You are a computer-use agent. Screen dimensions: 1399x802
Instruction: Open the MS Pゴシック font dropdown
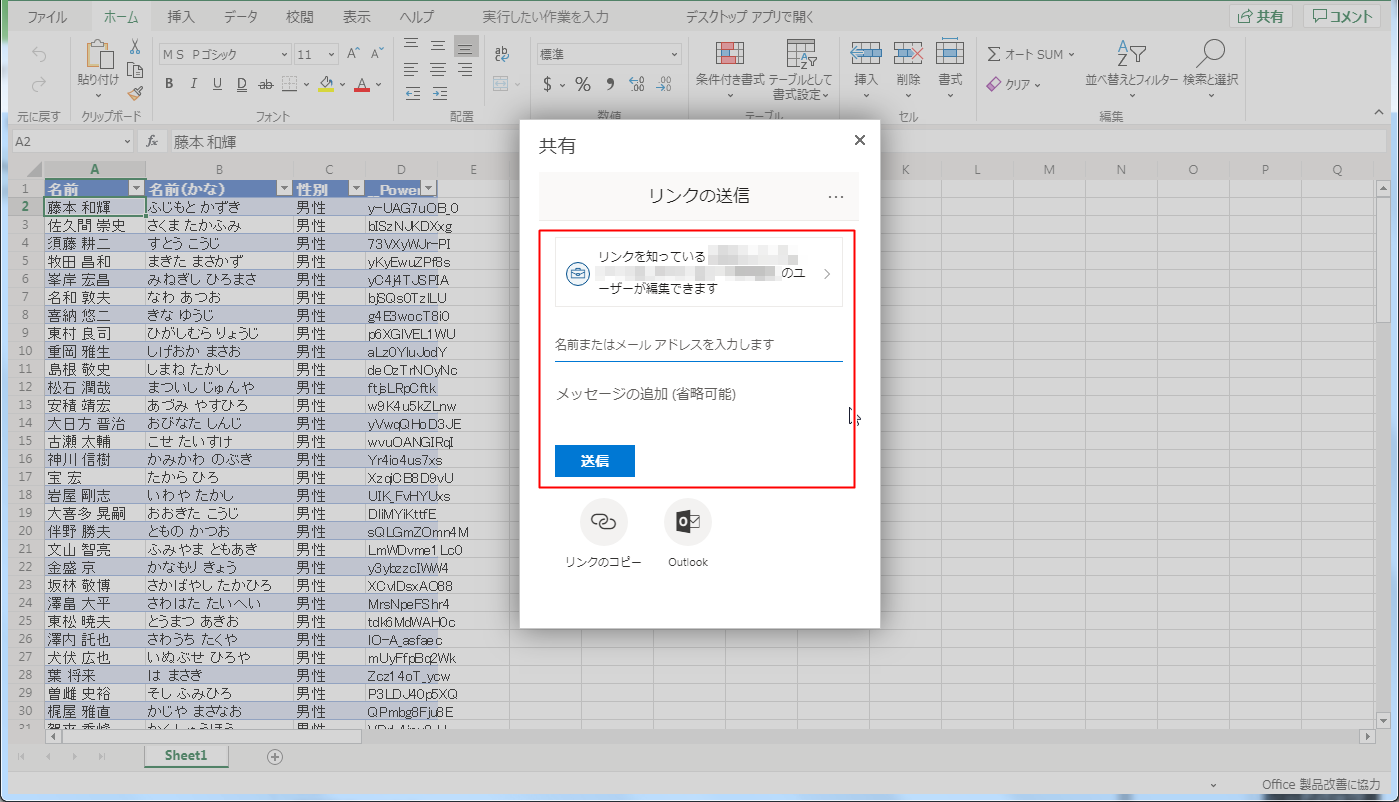(x=285, y=55)
